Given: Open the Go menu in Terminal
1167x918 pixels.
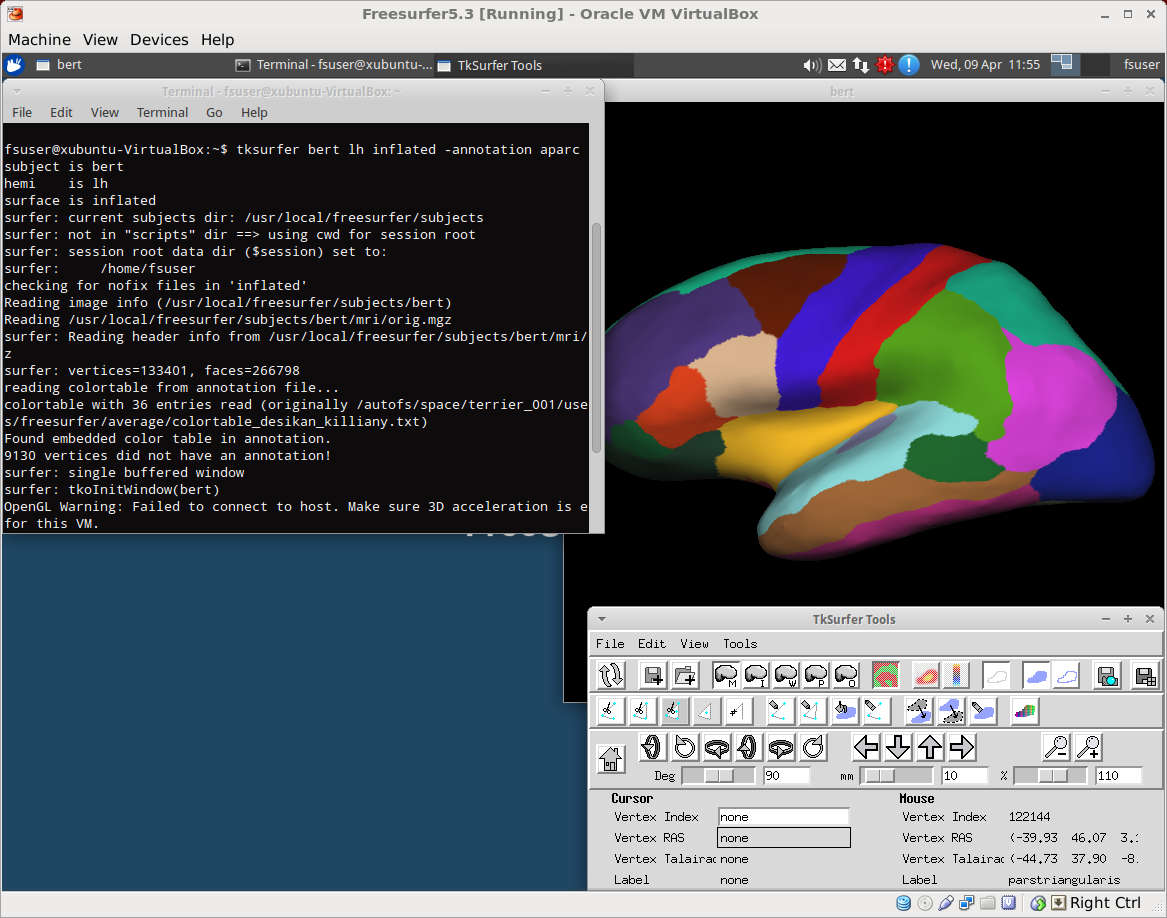Looking at the screenshot, I should [214, 112].
